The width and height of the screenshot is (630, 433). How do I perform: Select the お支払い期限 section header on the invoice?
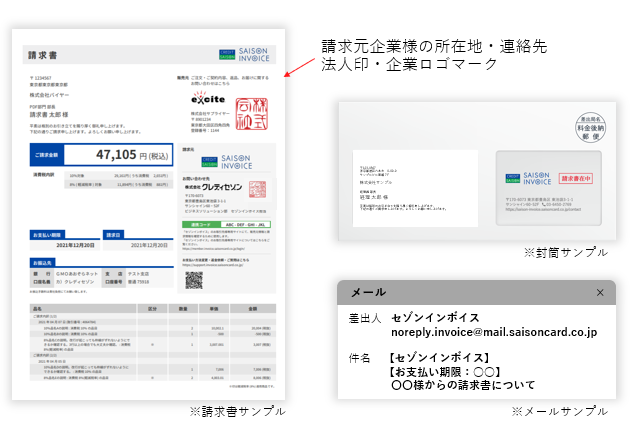pyautogui.click(x=47, y=235)
